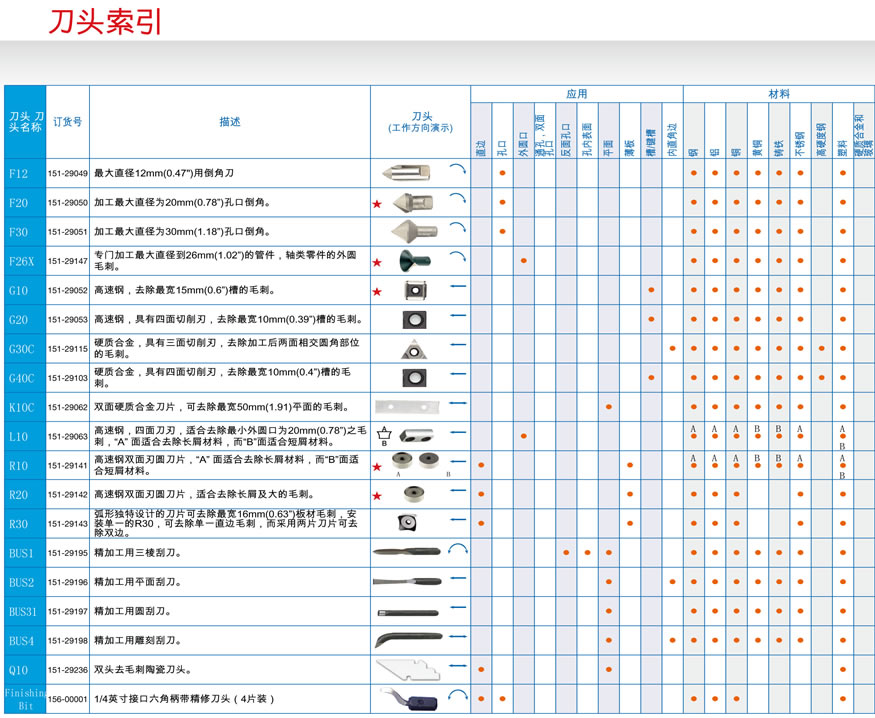Click the F12 chamfer cutter image
875x718 pixels.
click(x=406, y=172)
